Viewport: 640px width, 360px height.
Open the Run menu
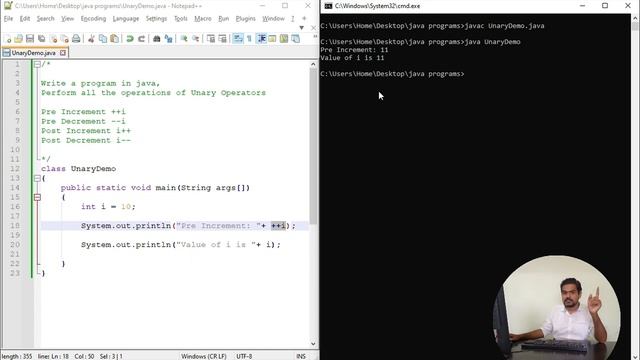pyautogui.click(x=224, y=19)
